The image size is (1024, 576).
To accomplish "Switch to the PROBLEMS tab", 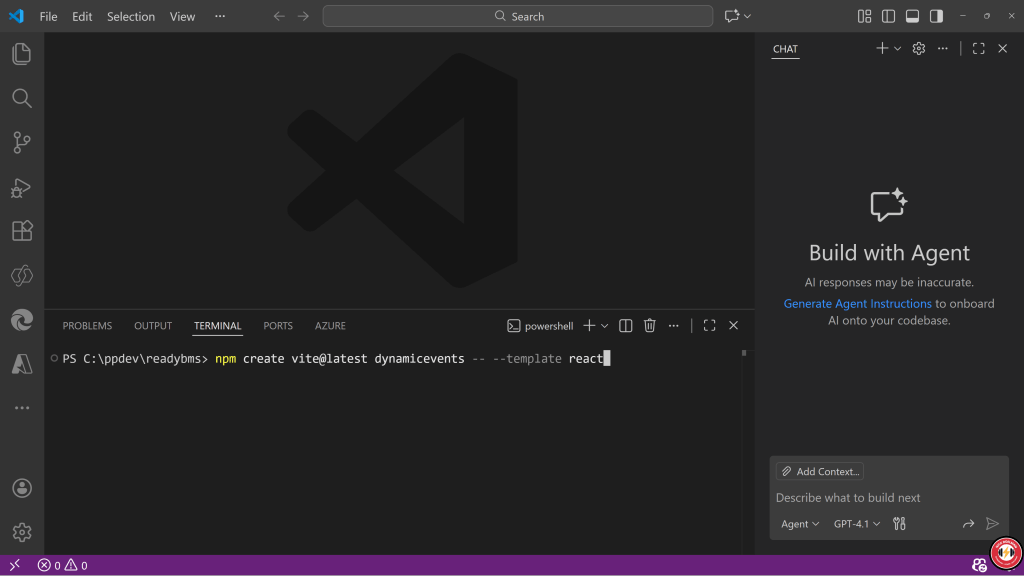I will click(87, 326).
